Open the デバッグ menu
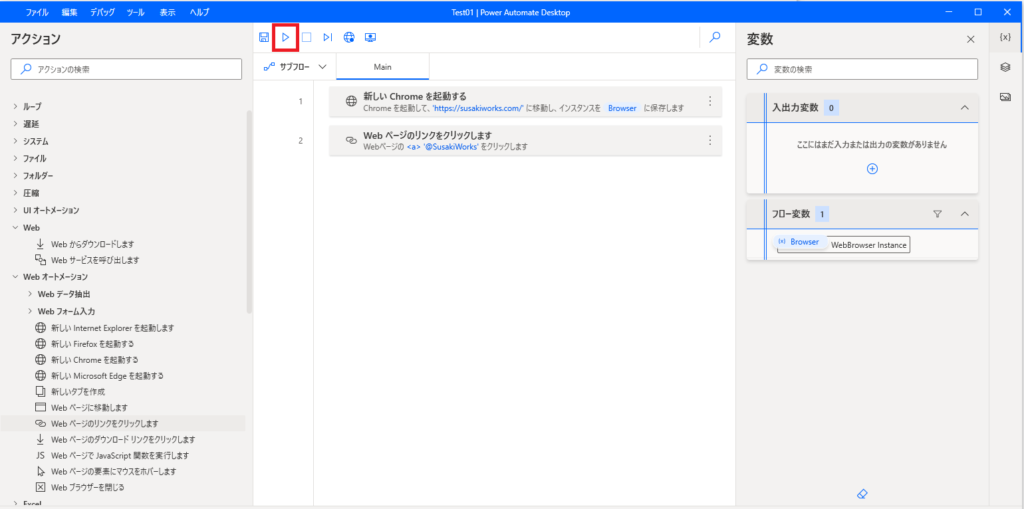 coord(102,12)
